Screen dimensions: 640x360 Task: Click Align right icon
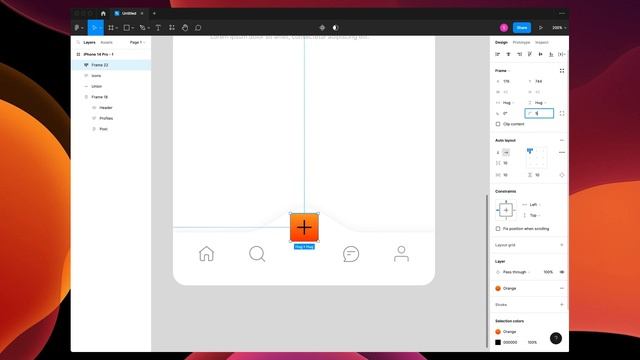point(519,54)
